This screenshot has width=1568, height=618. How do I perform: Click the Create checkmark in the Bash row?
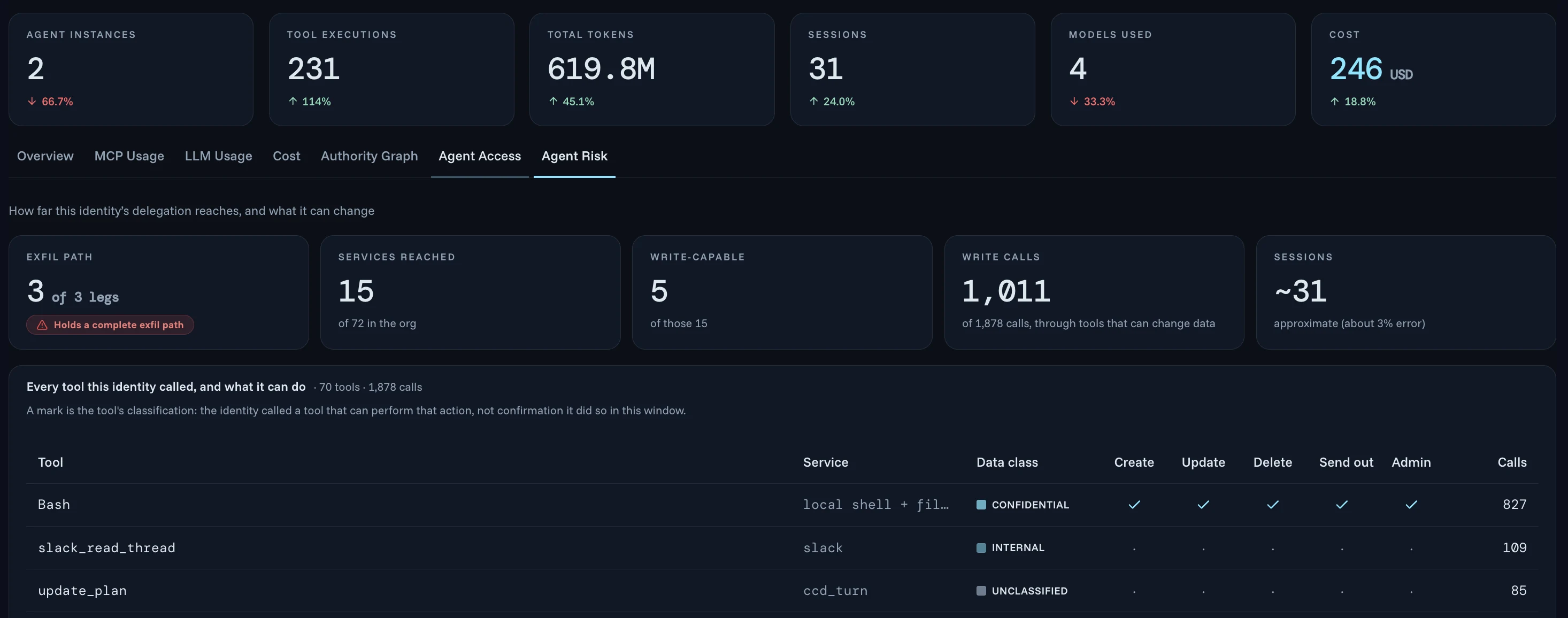[x=1134, y=504]
